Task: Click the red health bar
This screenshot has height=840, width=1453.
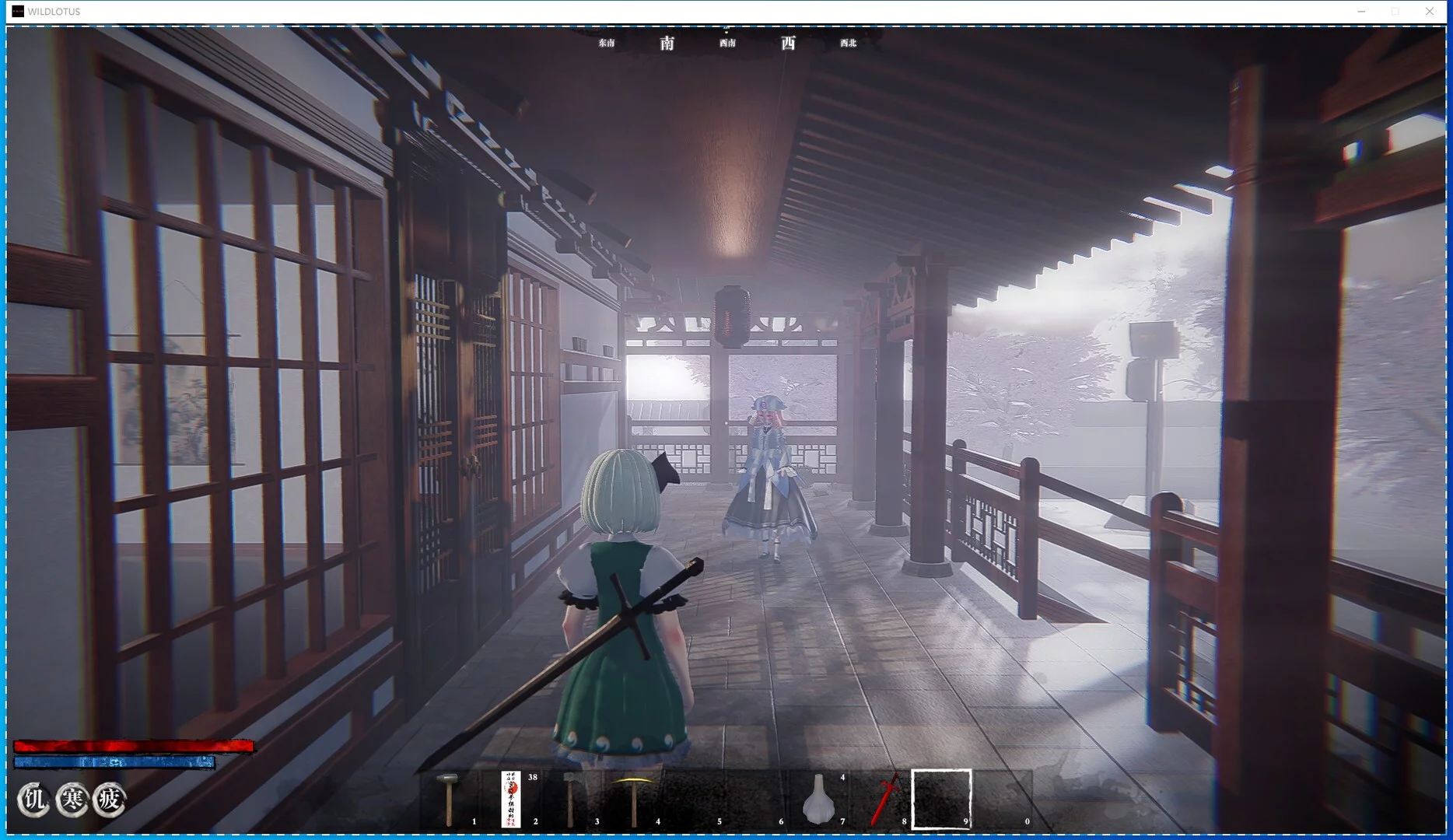Action: pyautogui.click(x=133, y=747)
